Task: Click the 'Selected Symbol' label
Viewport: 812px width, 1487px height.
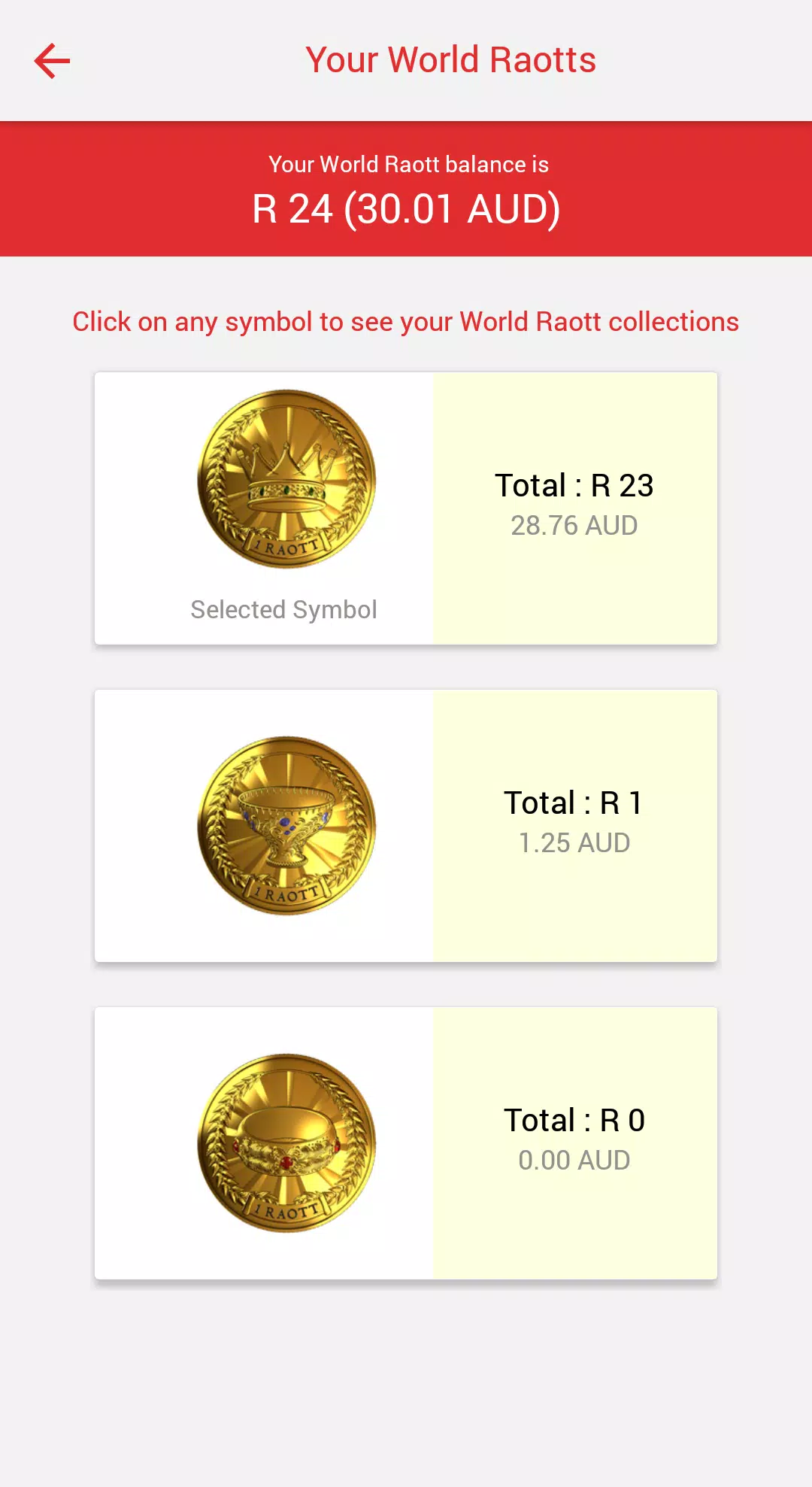Action: click(283, 609)
